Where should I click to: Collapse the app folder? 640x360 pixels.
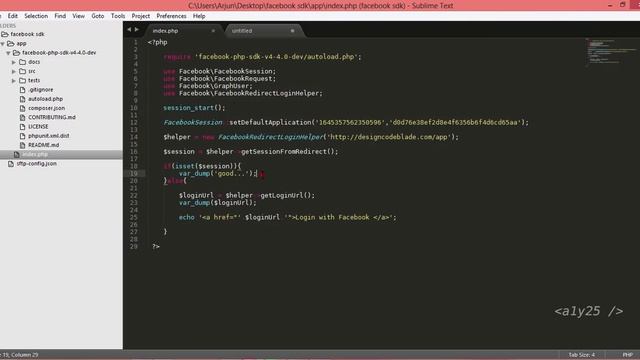click(3, 44)
